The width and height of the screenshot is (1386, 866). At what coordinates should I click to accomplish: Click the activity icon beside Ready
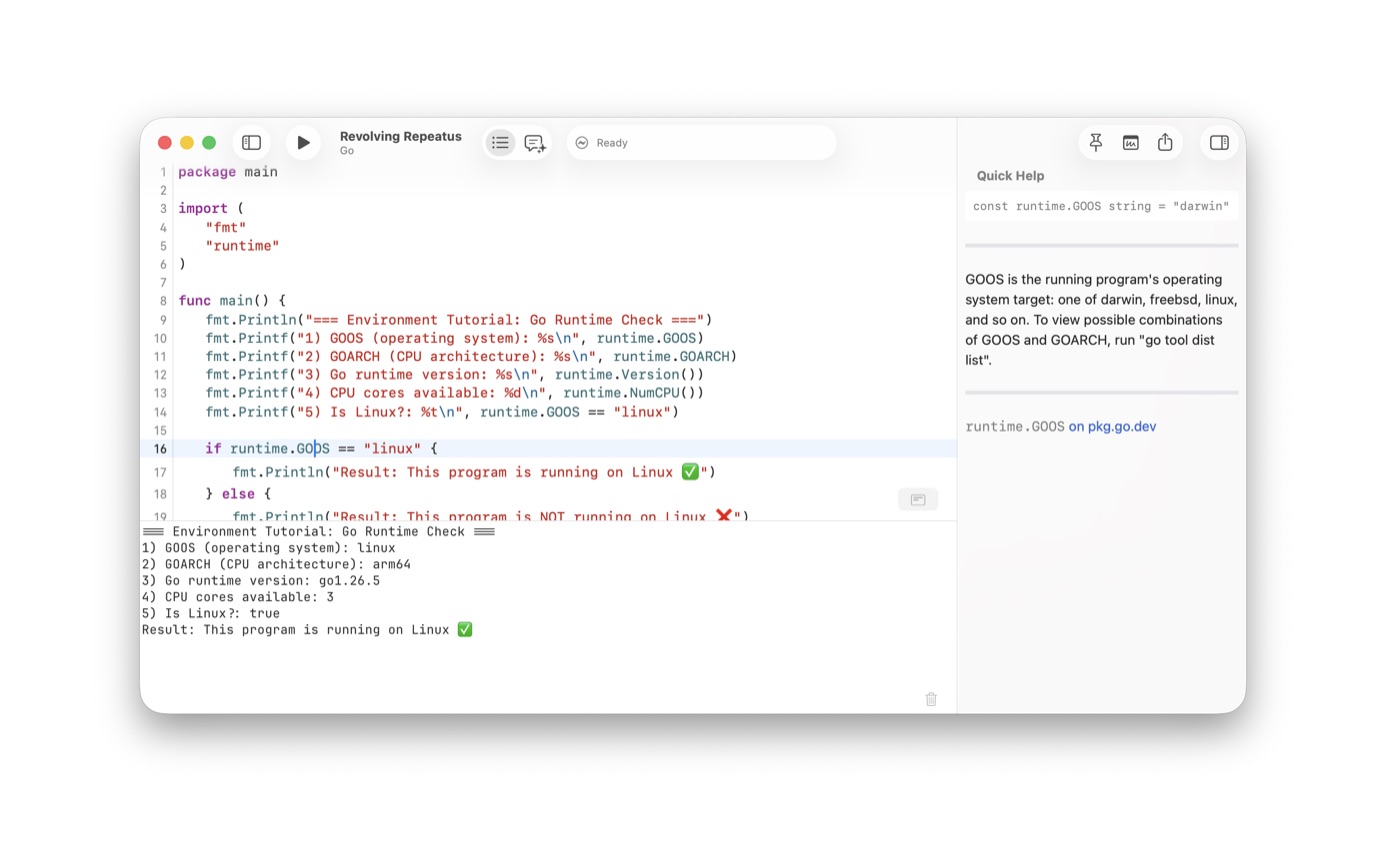click(582, 143)
